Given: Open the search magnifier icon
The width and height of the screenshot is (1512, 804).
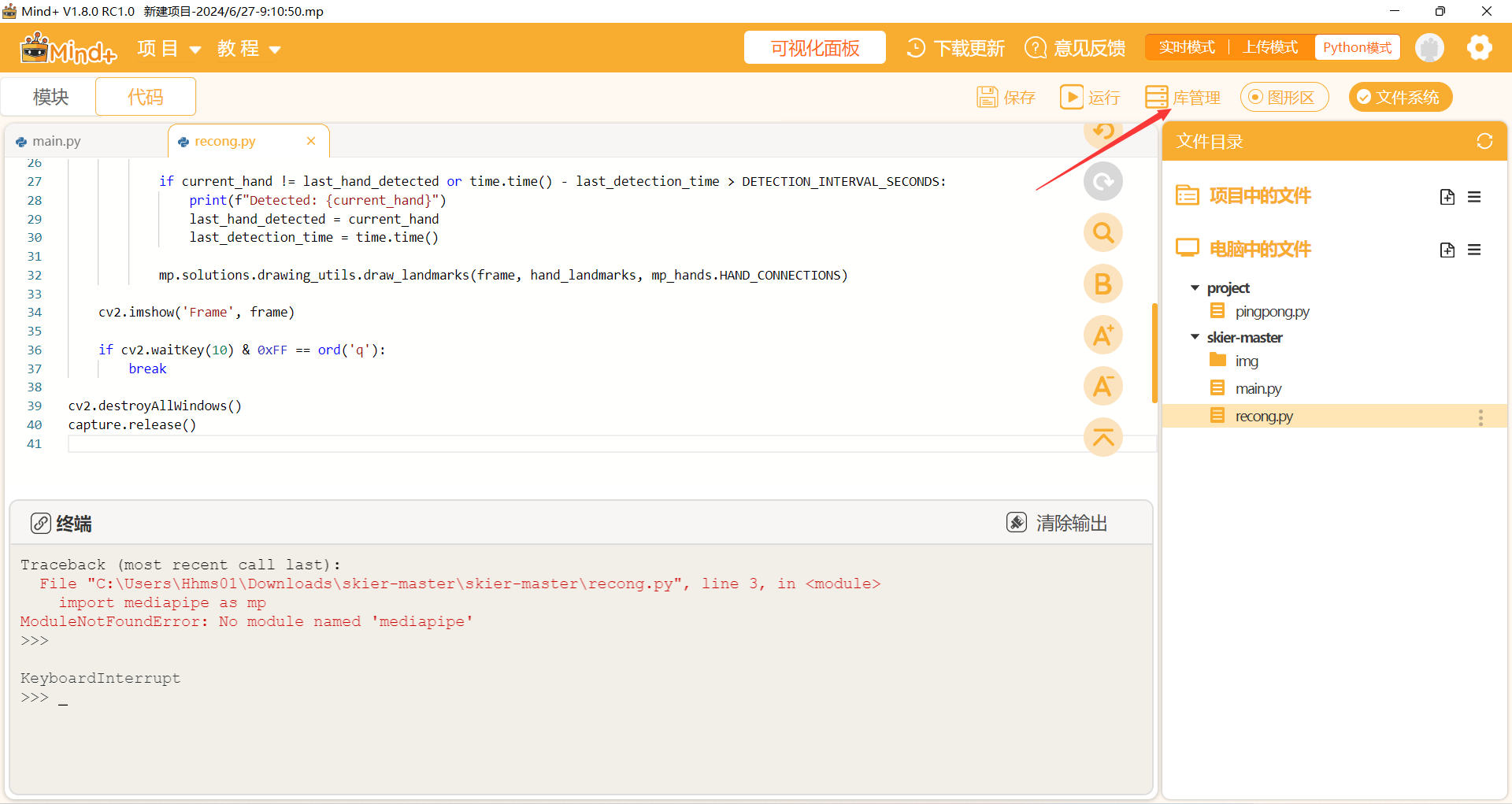Looking at the screenshot, I should coord(1103,233).
